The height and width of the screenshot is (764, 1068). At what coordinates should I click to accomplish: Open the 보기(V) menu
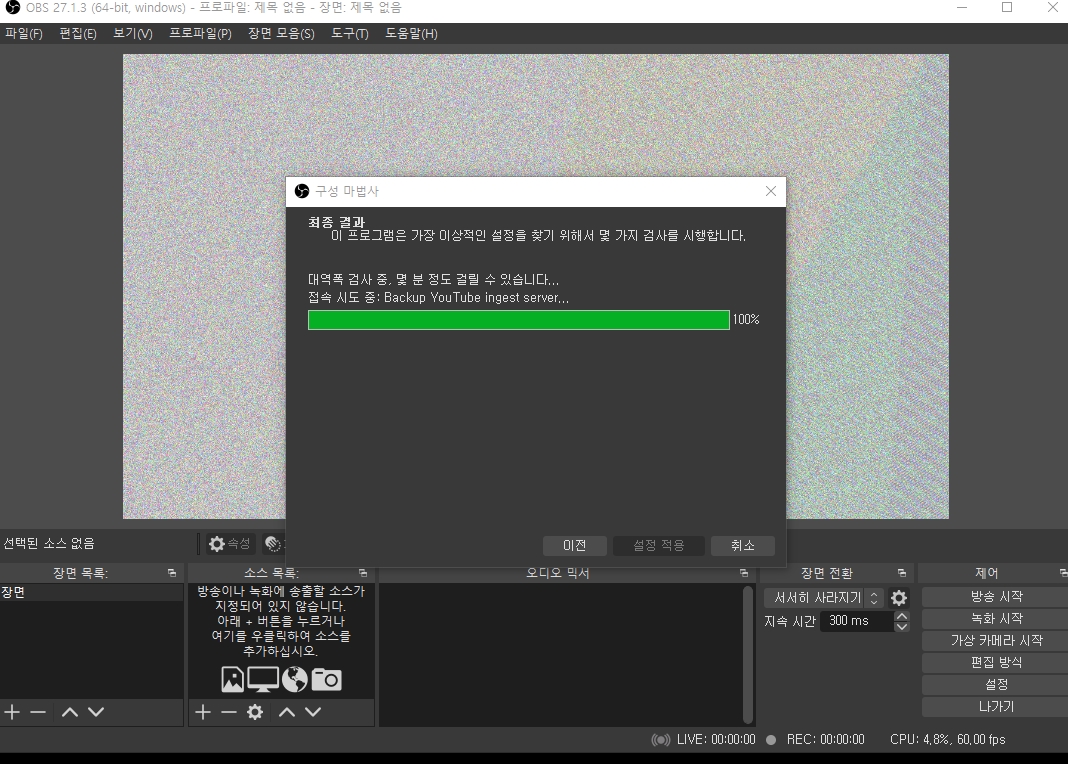point(133,33)
